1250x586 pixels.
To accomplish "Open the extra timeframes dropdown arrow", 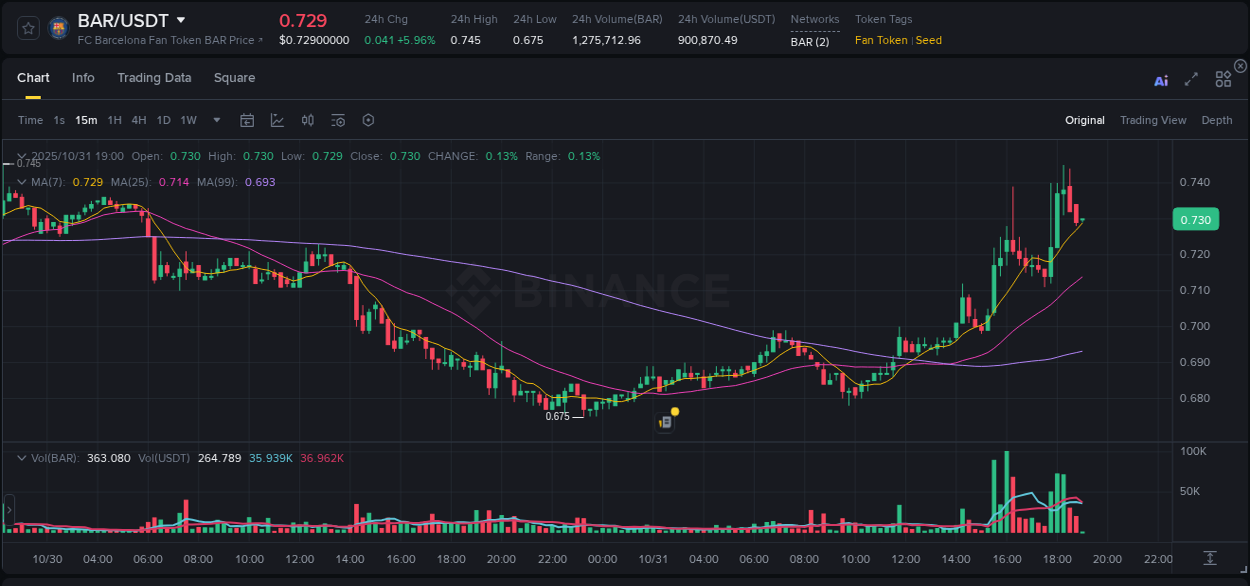I will [x=215, y=120].
